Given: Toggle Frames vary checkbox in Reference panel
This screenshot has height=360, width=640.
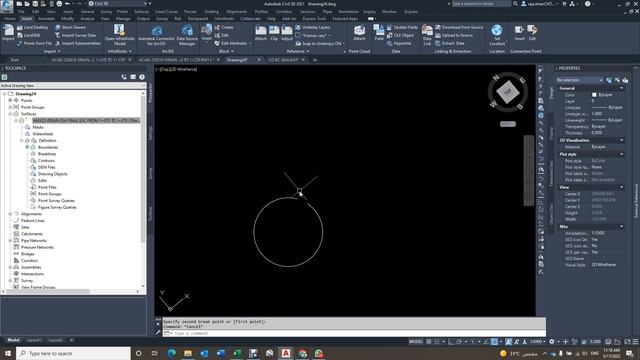Looking at the screenshot, I should [298, 36].
